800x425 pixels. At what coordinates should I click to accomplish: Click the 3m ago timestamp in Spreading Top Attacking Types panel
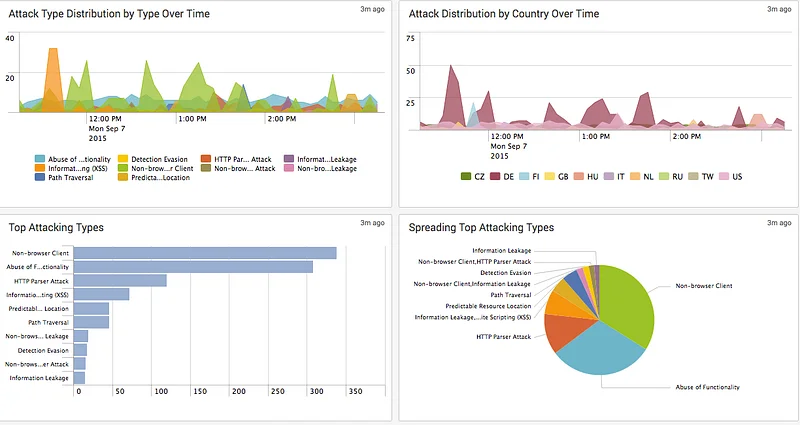779,223
